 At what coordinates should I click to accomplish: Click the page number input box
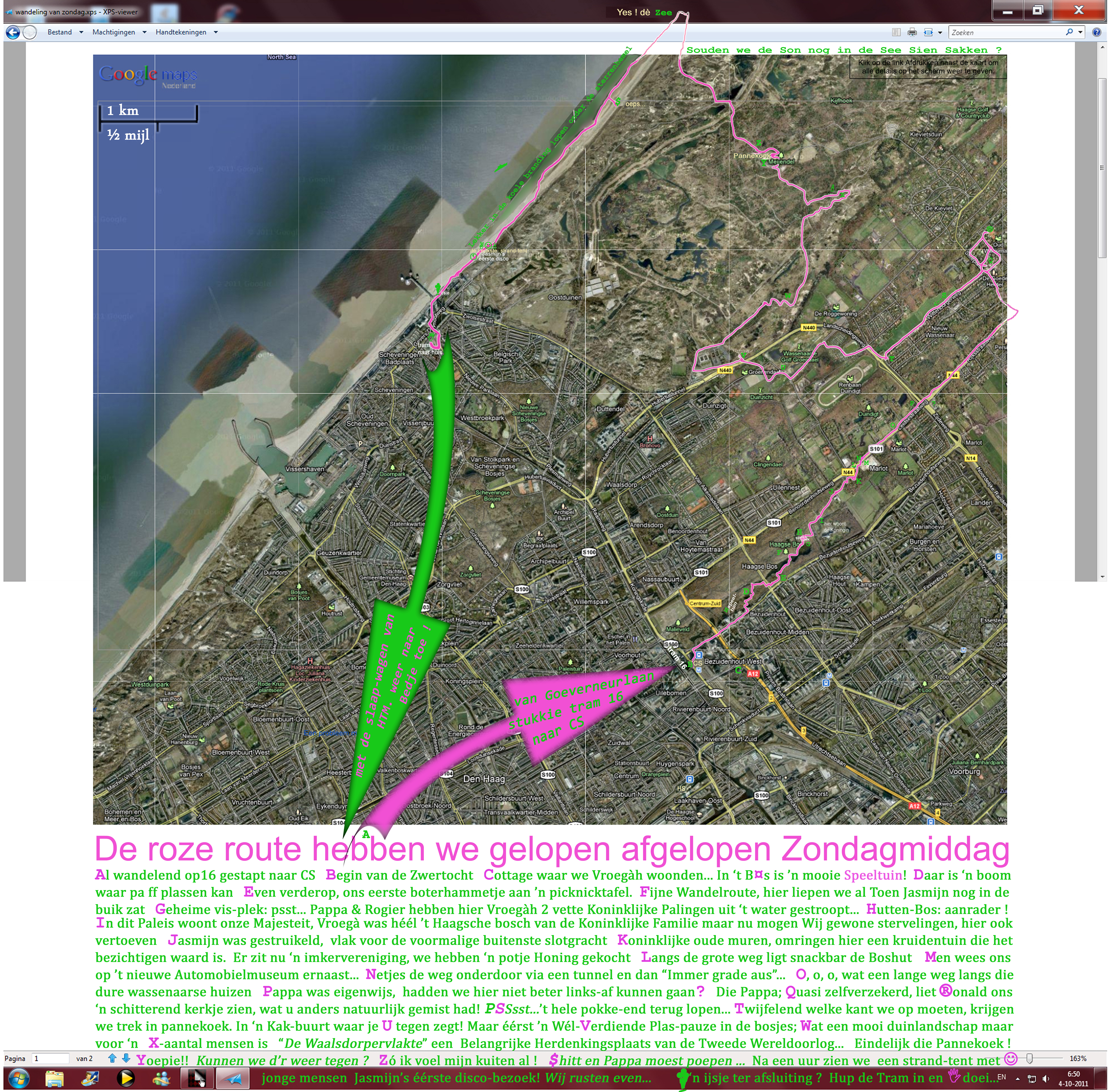[50, 1058]
